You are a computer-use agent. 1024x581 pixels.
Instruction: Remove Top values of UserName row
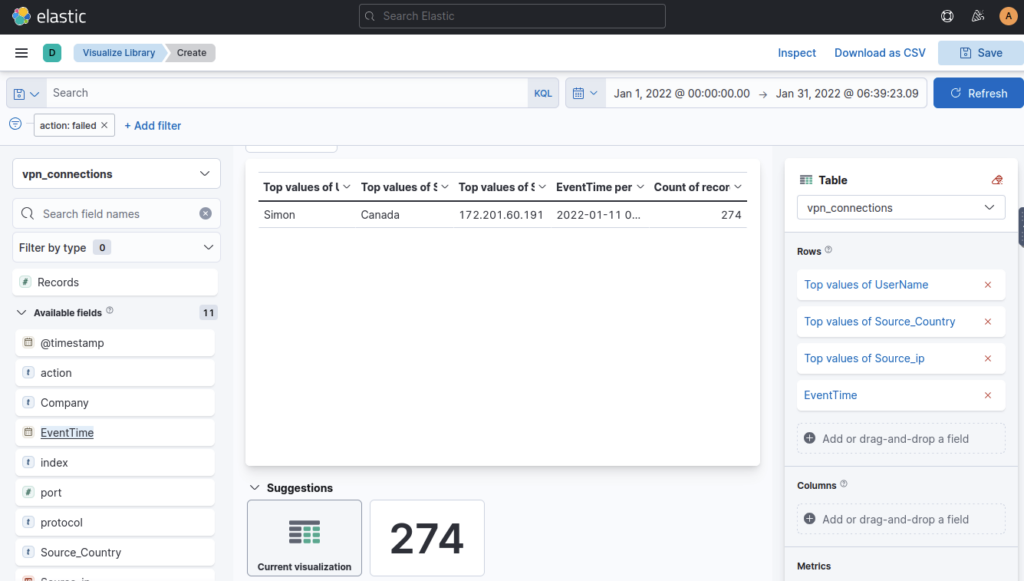[987, 285]
